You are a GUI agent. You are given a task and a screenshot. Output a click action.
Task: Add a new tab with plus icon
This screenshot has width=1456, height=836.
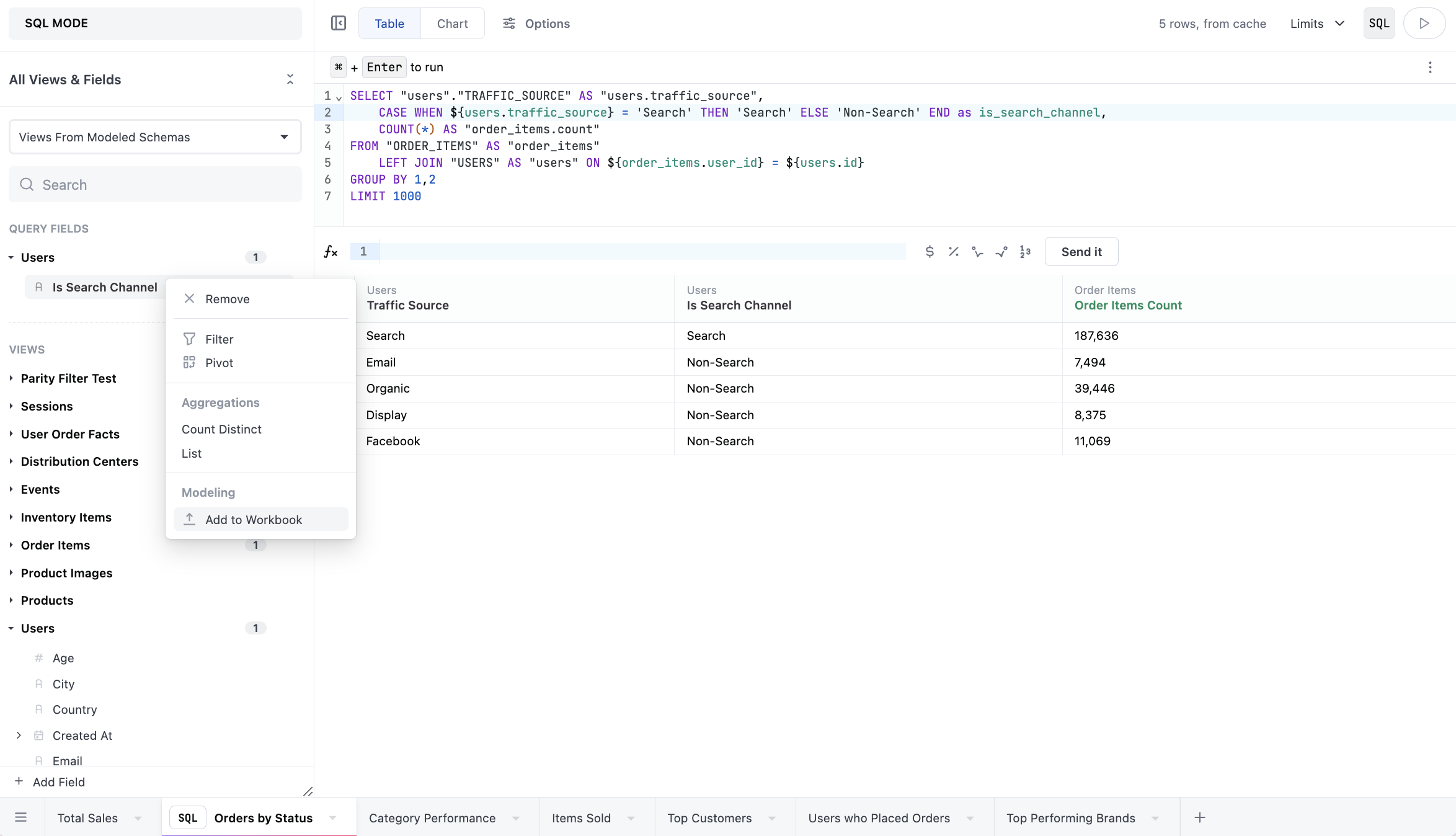[1200, 817]
